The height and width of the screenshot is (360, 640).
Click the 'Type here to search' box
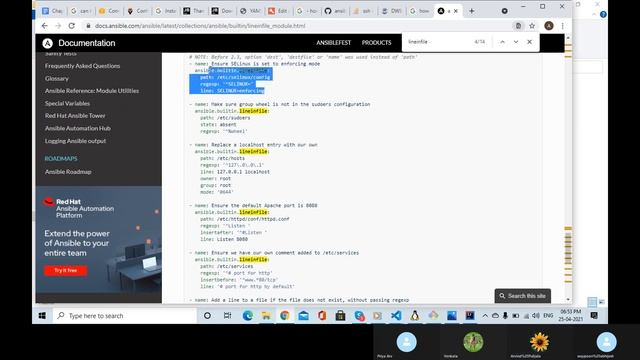(125, 316)
